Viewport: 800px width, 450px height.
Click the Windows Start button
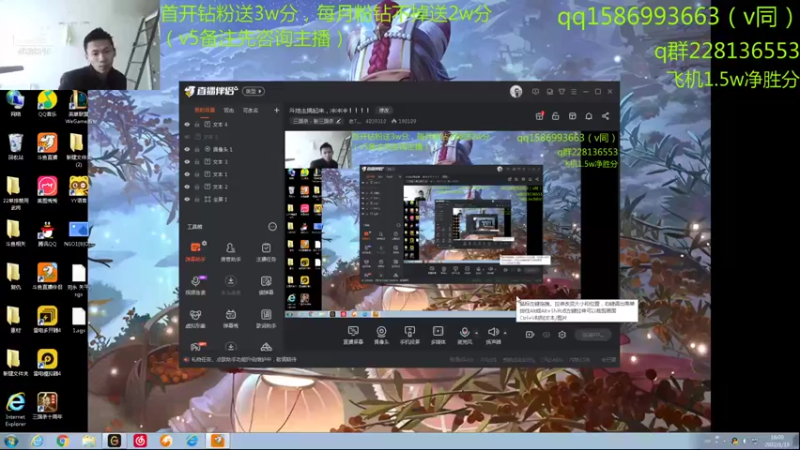pyautogui.click(x=11, y=441)
